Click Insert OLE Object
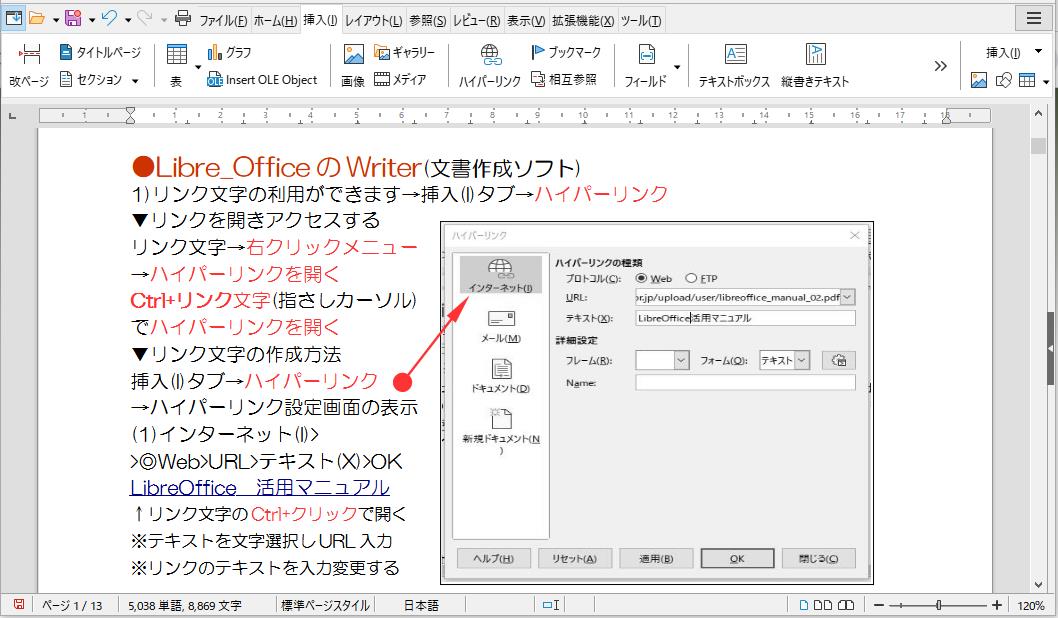This screenshot has width=1058, height=618. pyautogui.click(x=262, y=80)
